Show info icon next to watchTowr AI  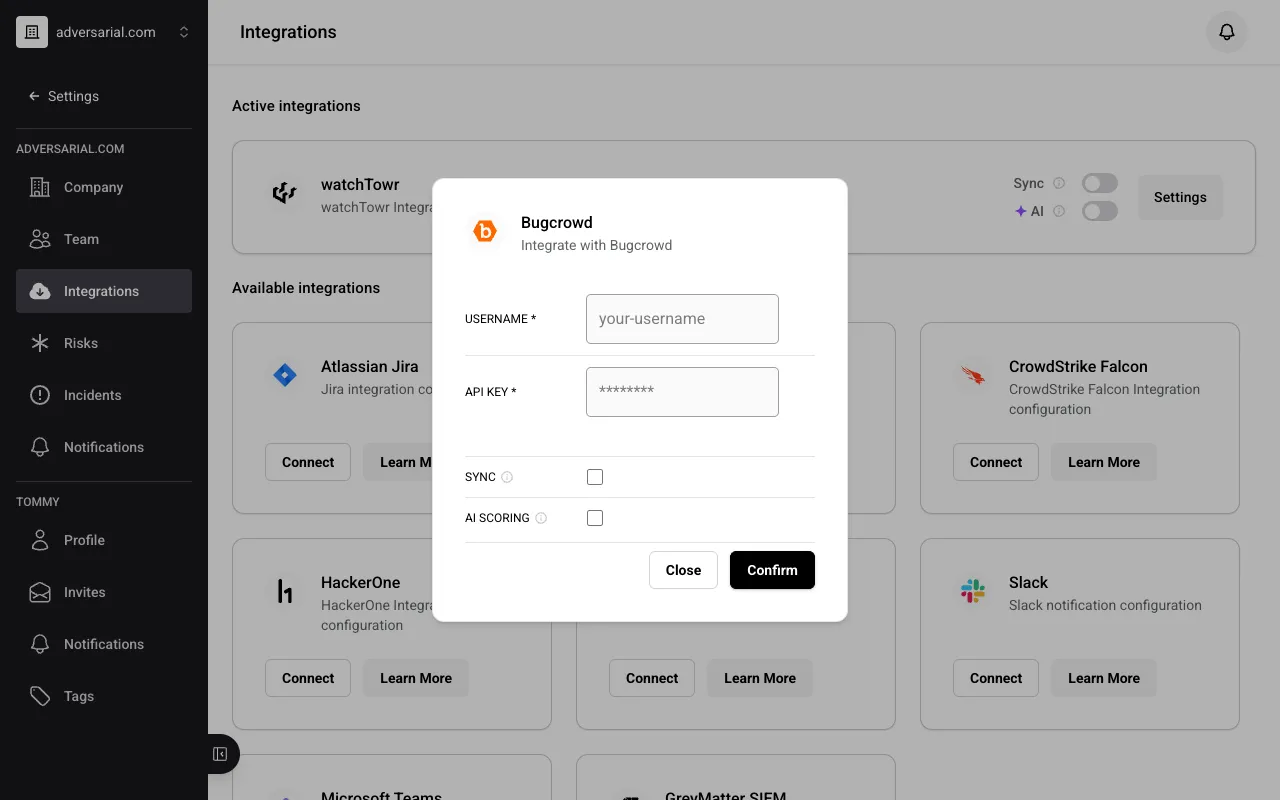click(x=1059, y=211)
